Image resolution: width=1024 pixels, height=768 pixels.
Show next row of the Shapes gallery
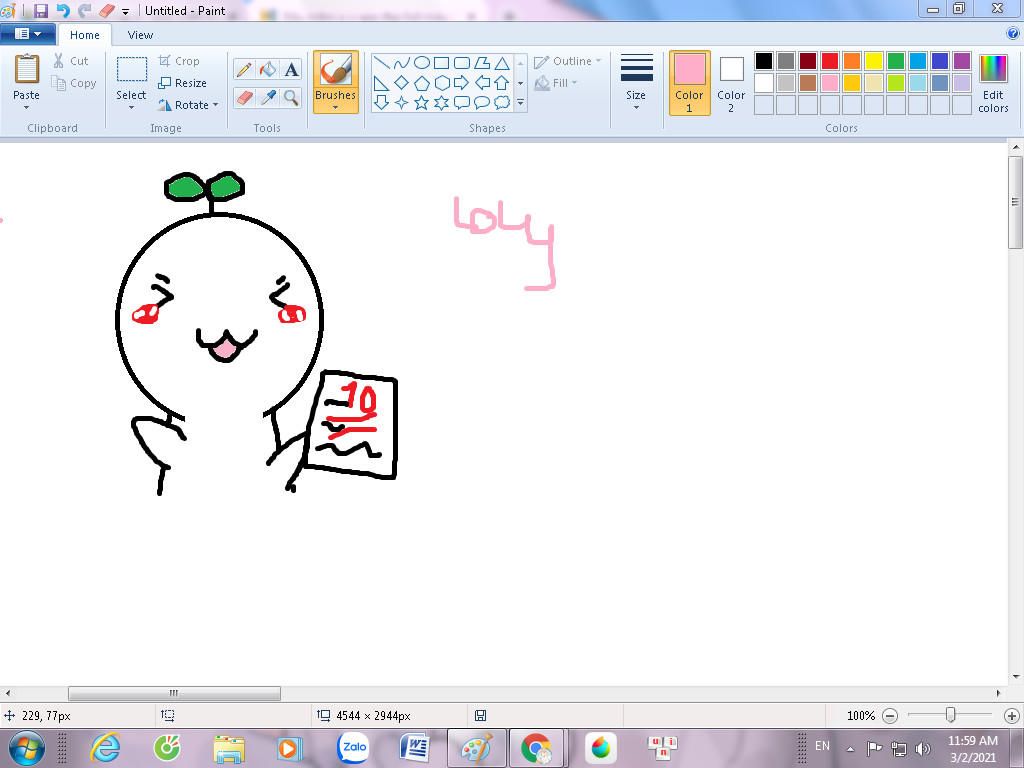pos(520,83)
